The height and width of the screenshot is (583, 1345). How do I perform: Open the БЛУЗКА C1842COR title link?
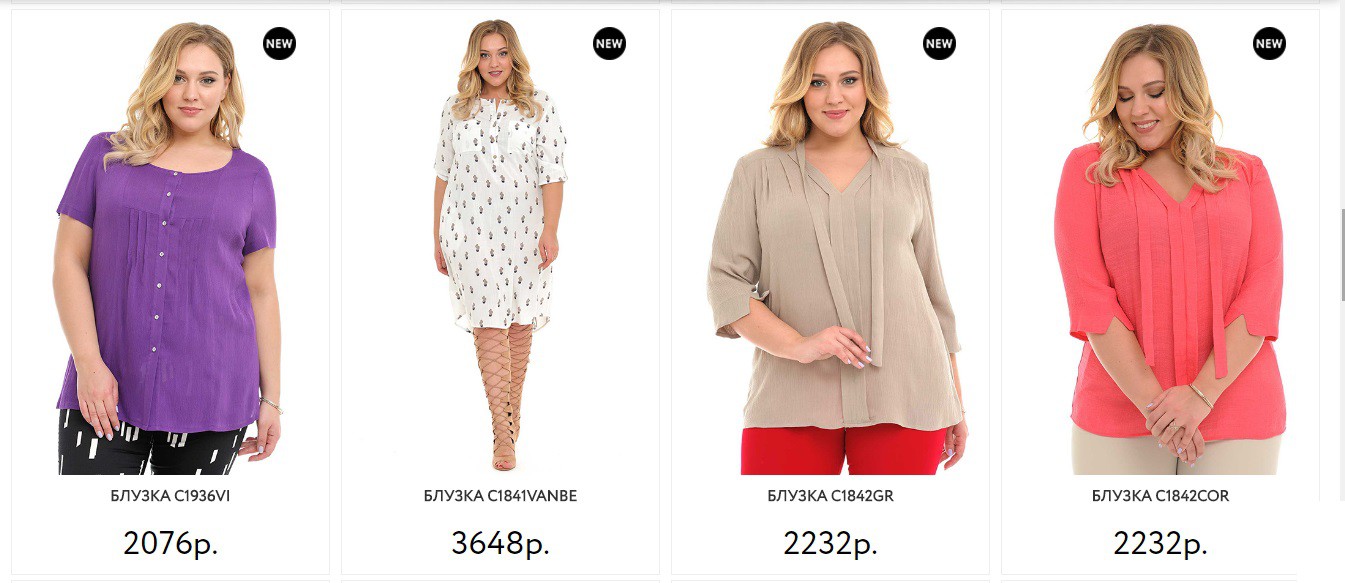pos(1160,496)
